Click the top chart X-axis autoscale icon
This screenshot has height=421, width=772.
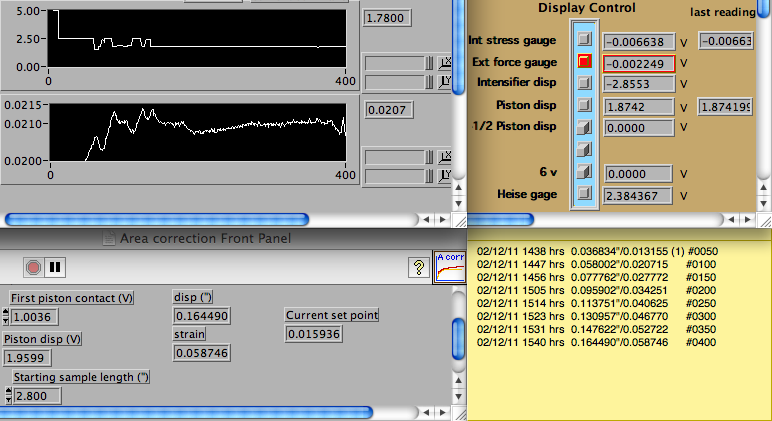coord(446,63)
